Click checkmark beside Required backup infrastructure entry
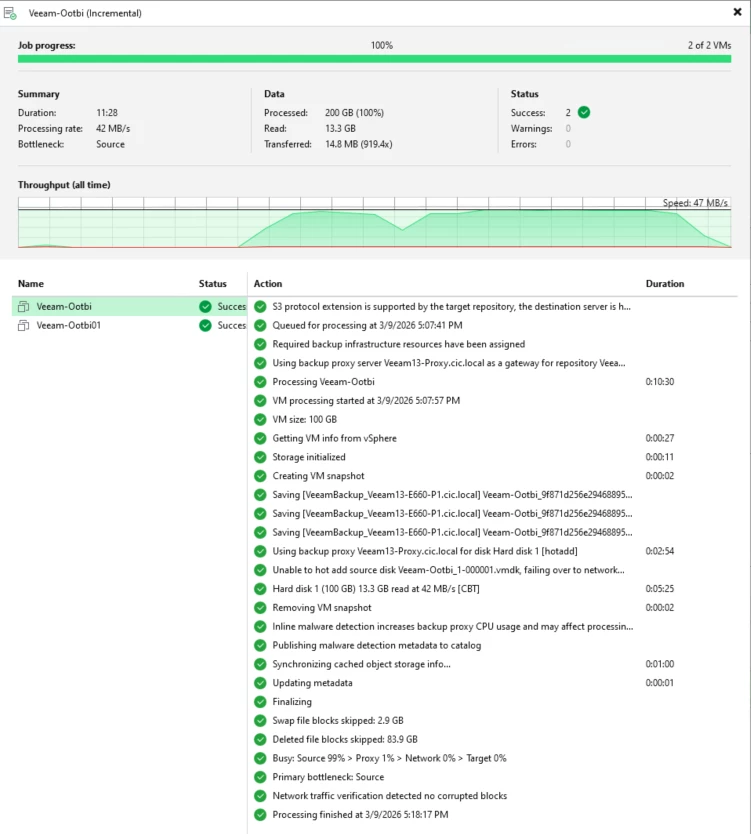Screen dimensions: 751x834 tap(260, 344)
